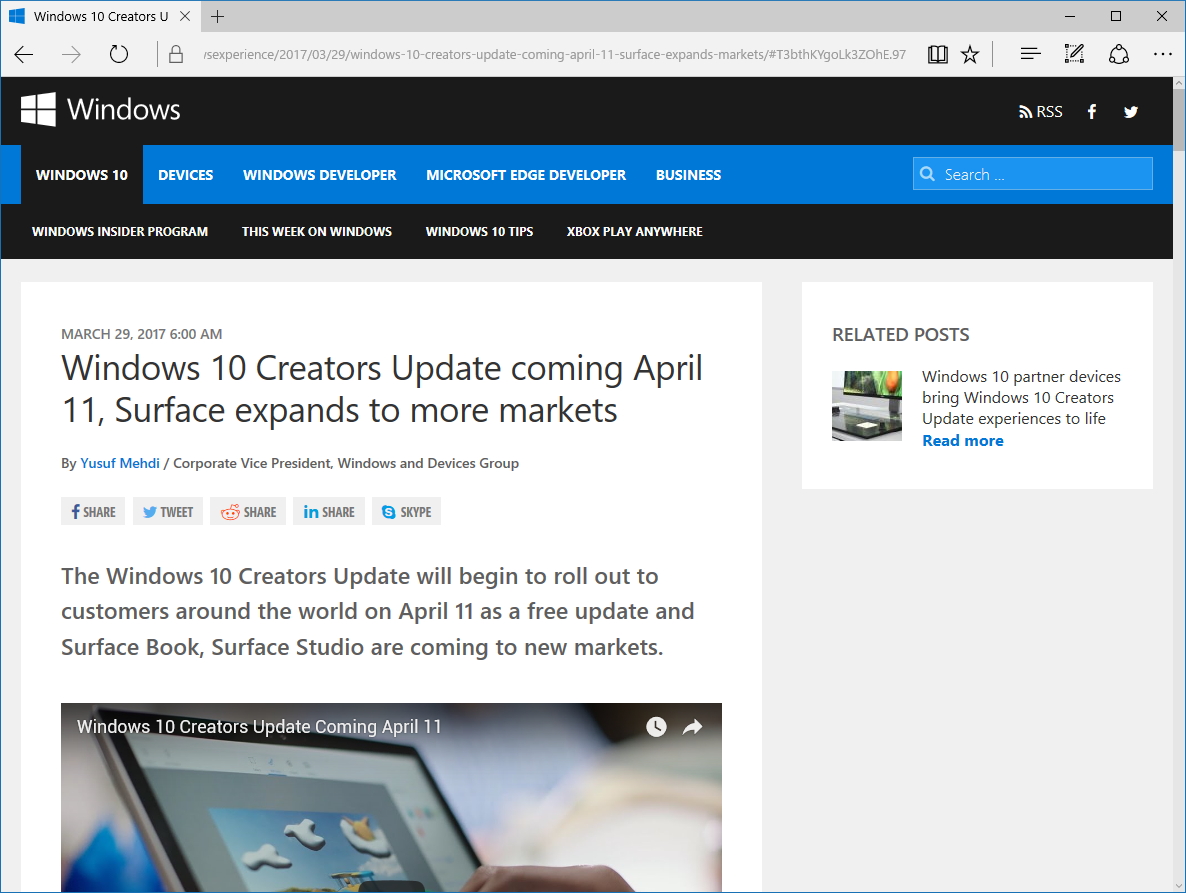Click video share arrow icon
The width and height of the screenshot is (1186, 893).
(692, 727)
